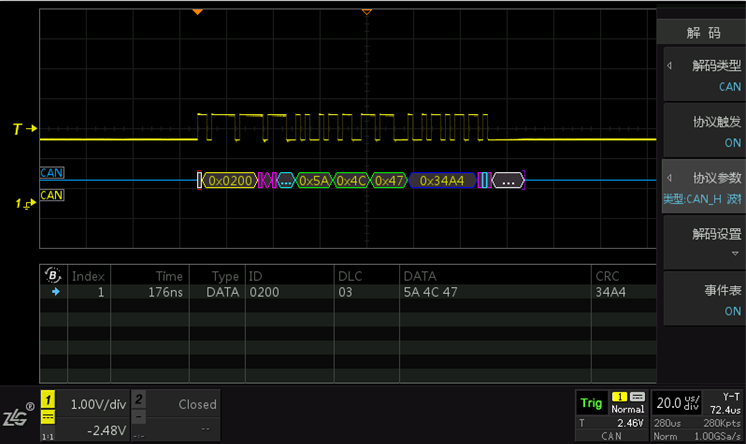Click the 1:1 probe ratio label

[x=48, y=436]
